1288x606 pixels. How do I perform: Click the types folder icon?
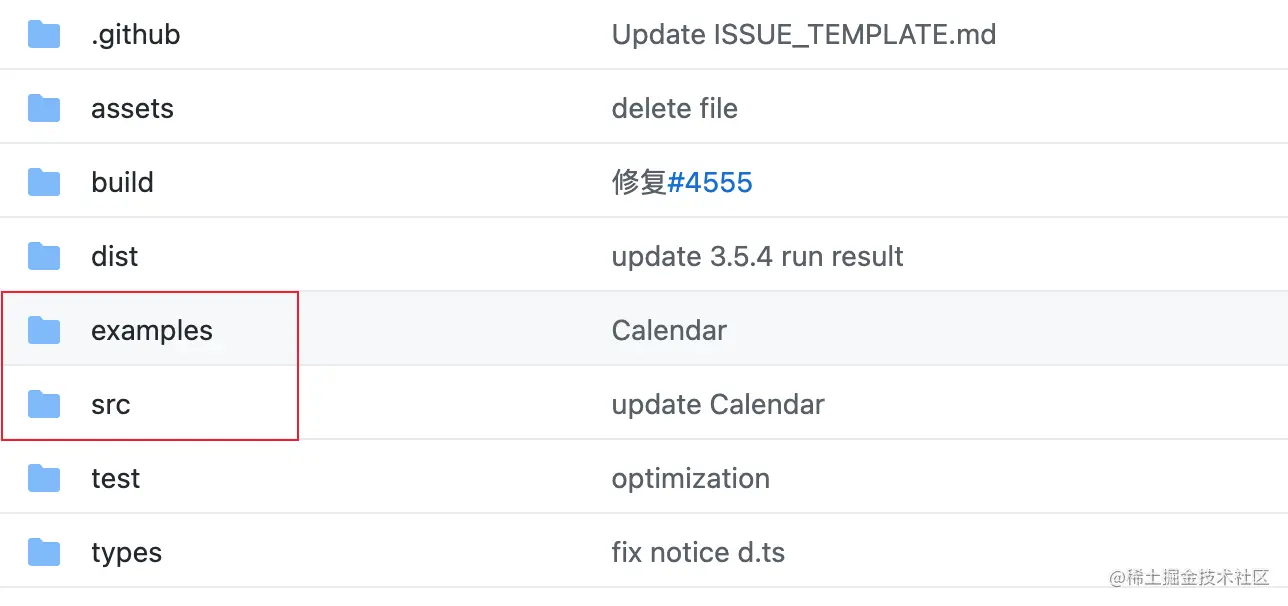[44, 552]
